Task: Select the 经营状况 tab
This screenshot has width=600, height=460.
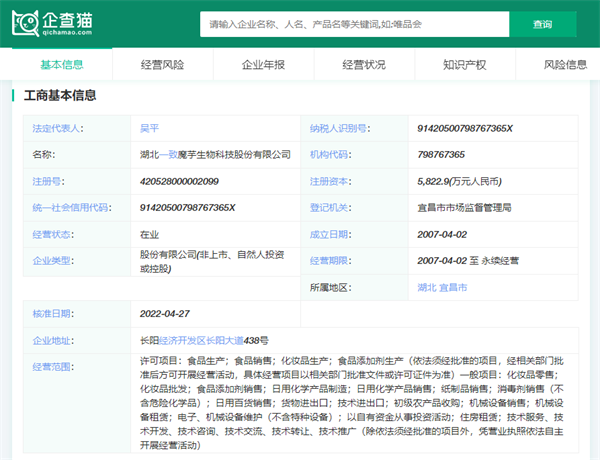Action: coord(364,65)
